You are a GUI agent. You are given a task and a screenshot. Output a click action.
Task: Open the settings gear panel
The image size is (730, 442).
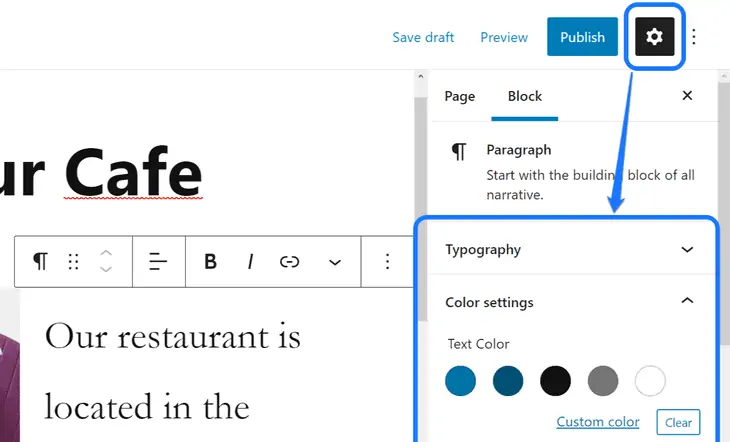tap(654, 37)
